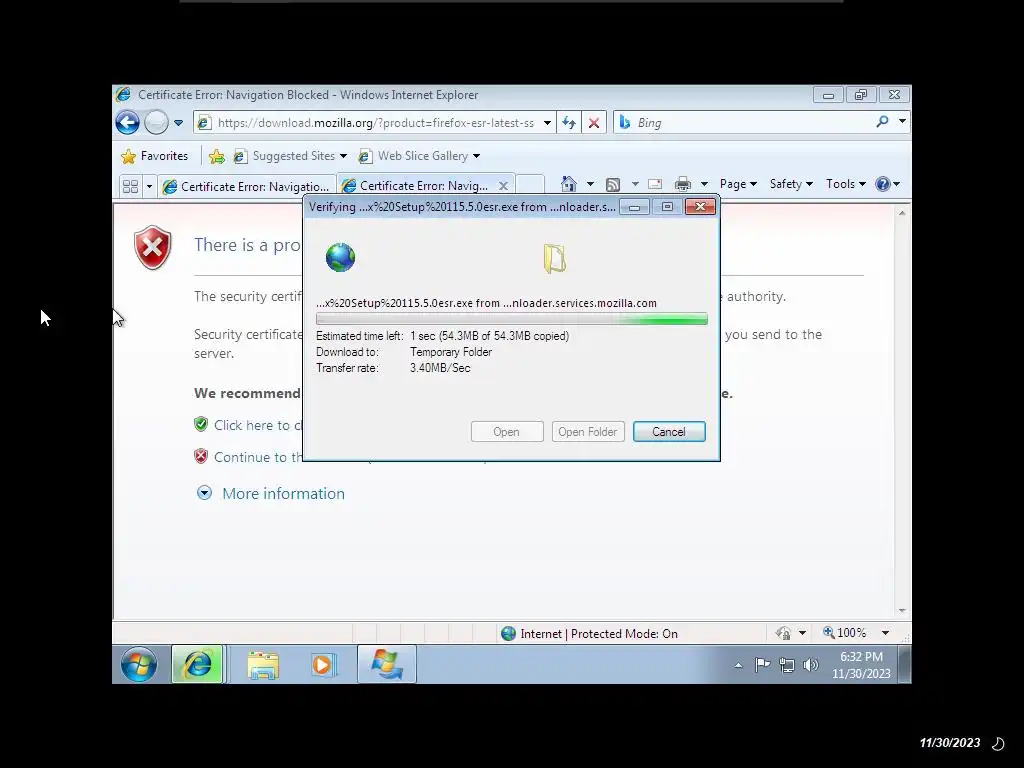Click the status bar privacy icon

[x=783, y=633]
